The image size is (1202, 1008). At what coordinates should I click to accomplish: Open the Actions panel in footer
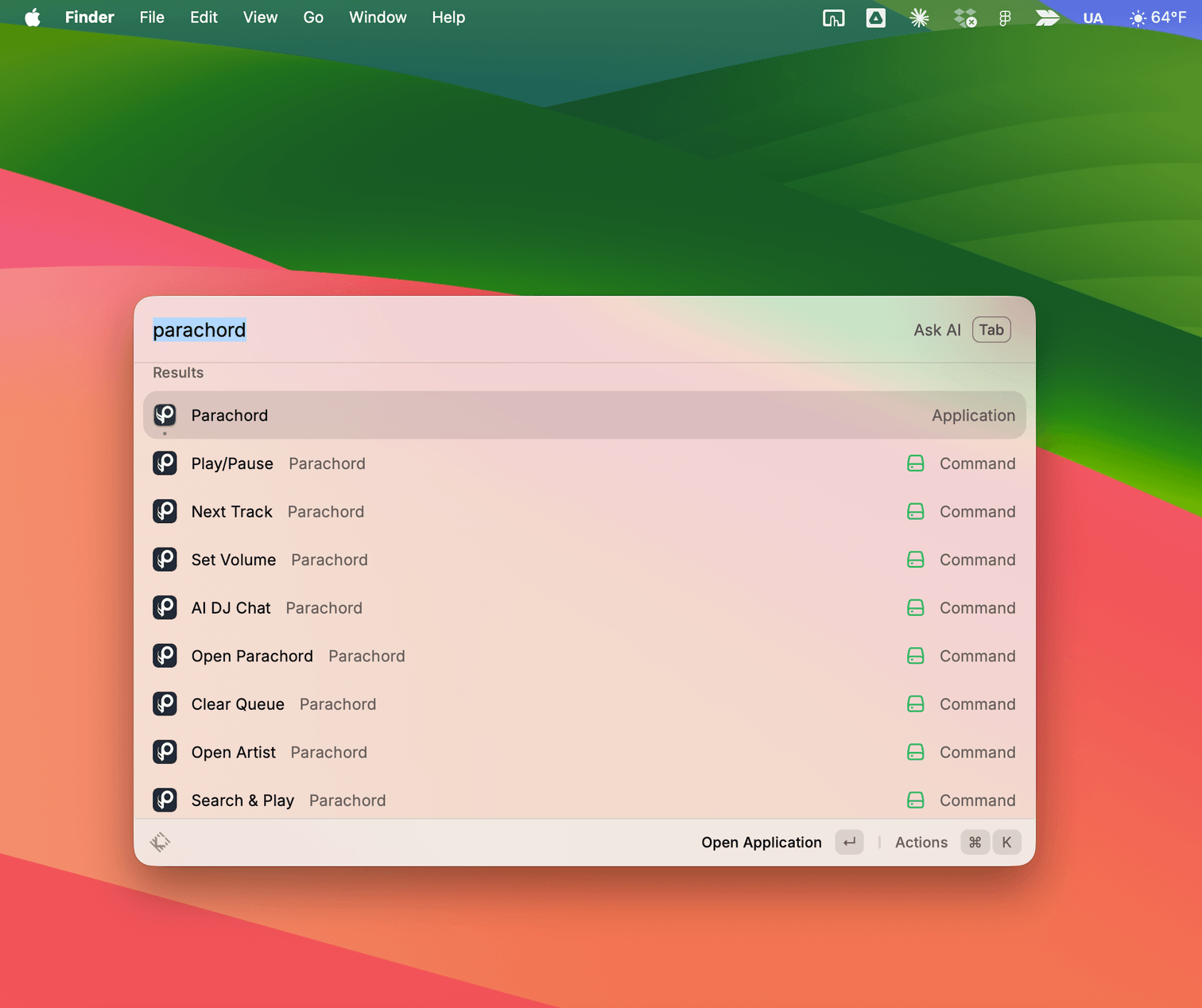(921, 842)
